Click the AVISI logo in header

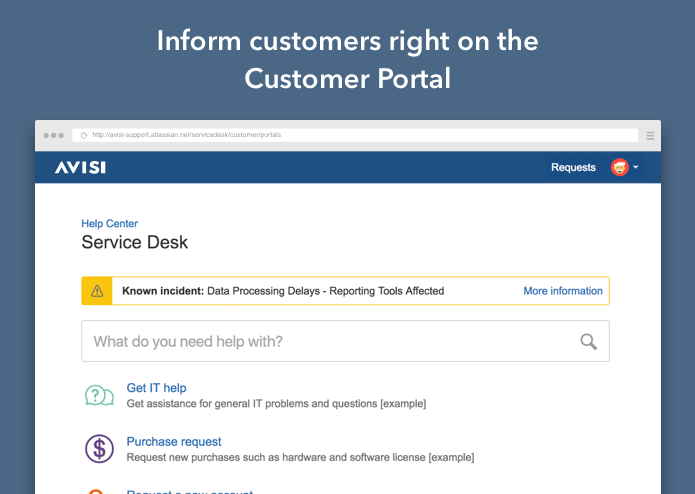click(80, 167)
